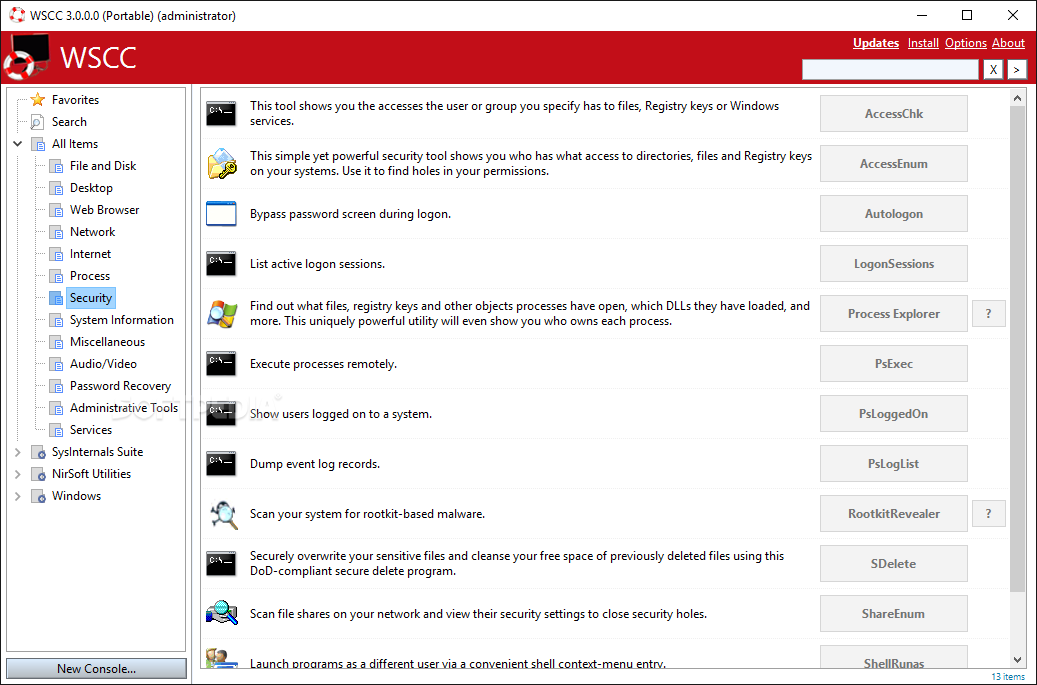The width and height of the screenshot is (1037, 685).
Task: Click the list scrollbar down arrow
Action: pos(1017,660)
